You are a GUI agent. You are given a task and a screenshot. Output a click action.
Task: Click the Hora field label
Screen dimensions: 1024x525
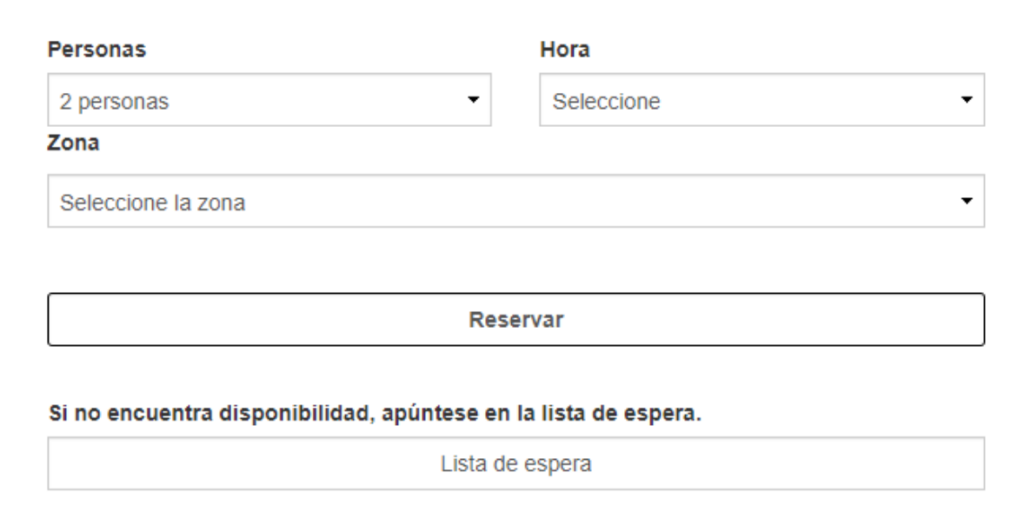point(564,50)
